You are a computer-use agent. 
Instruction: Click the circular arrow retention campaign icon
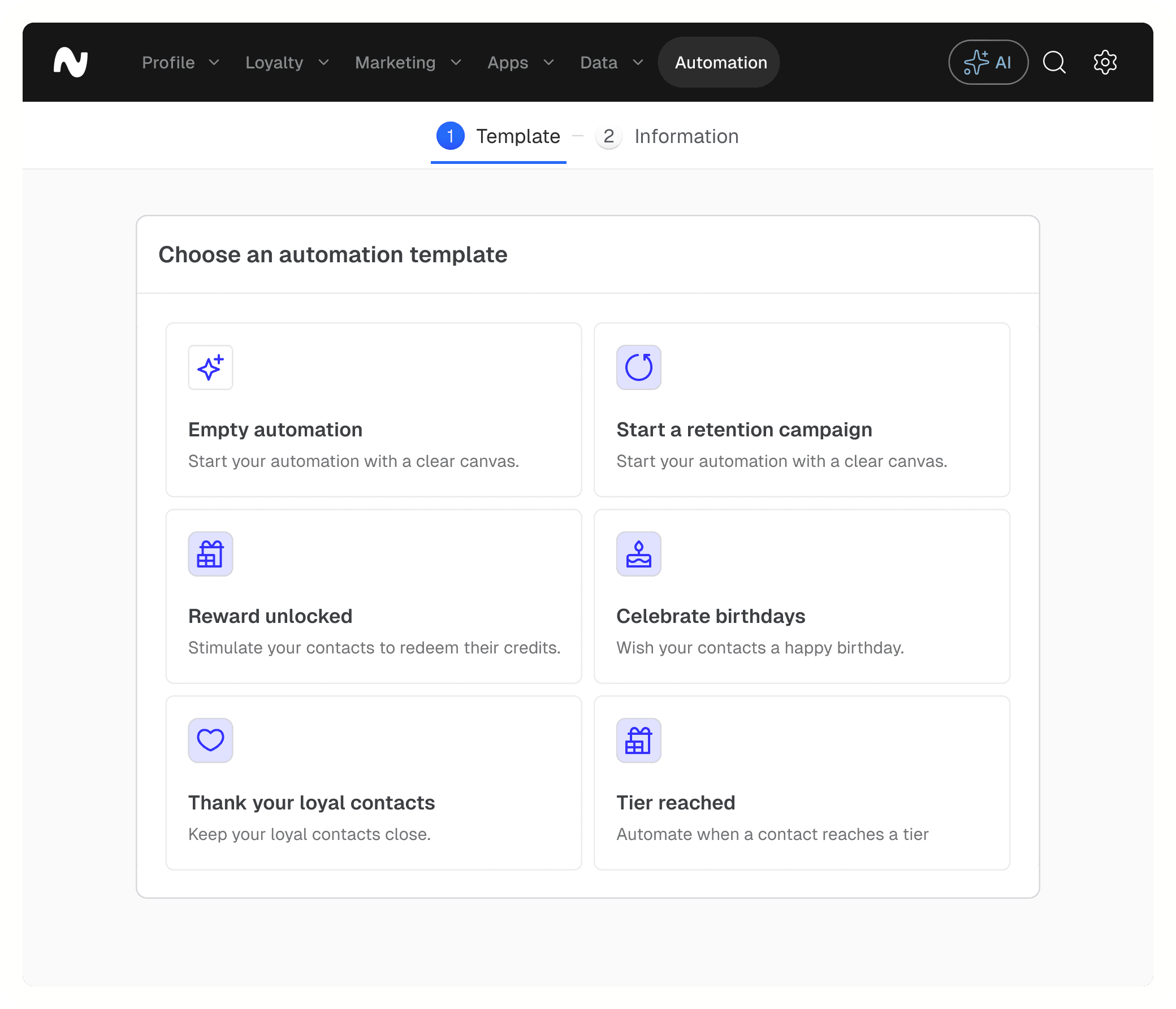coord(638,367)
